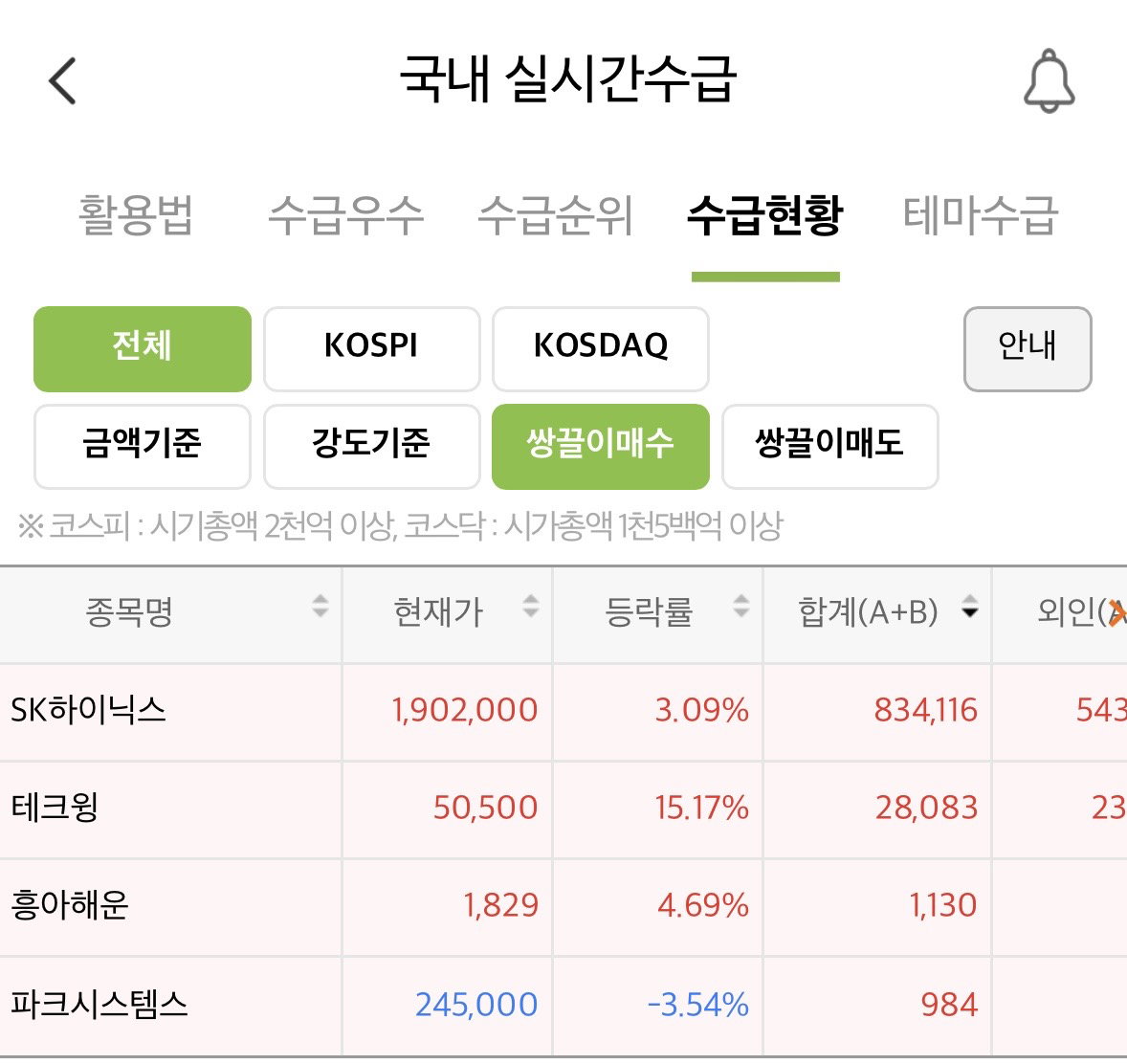Switch to the 테마수급 tab
The height and width of the screenshot is (1064, 1127).
tap(981, 215)
